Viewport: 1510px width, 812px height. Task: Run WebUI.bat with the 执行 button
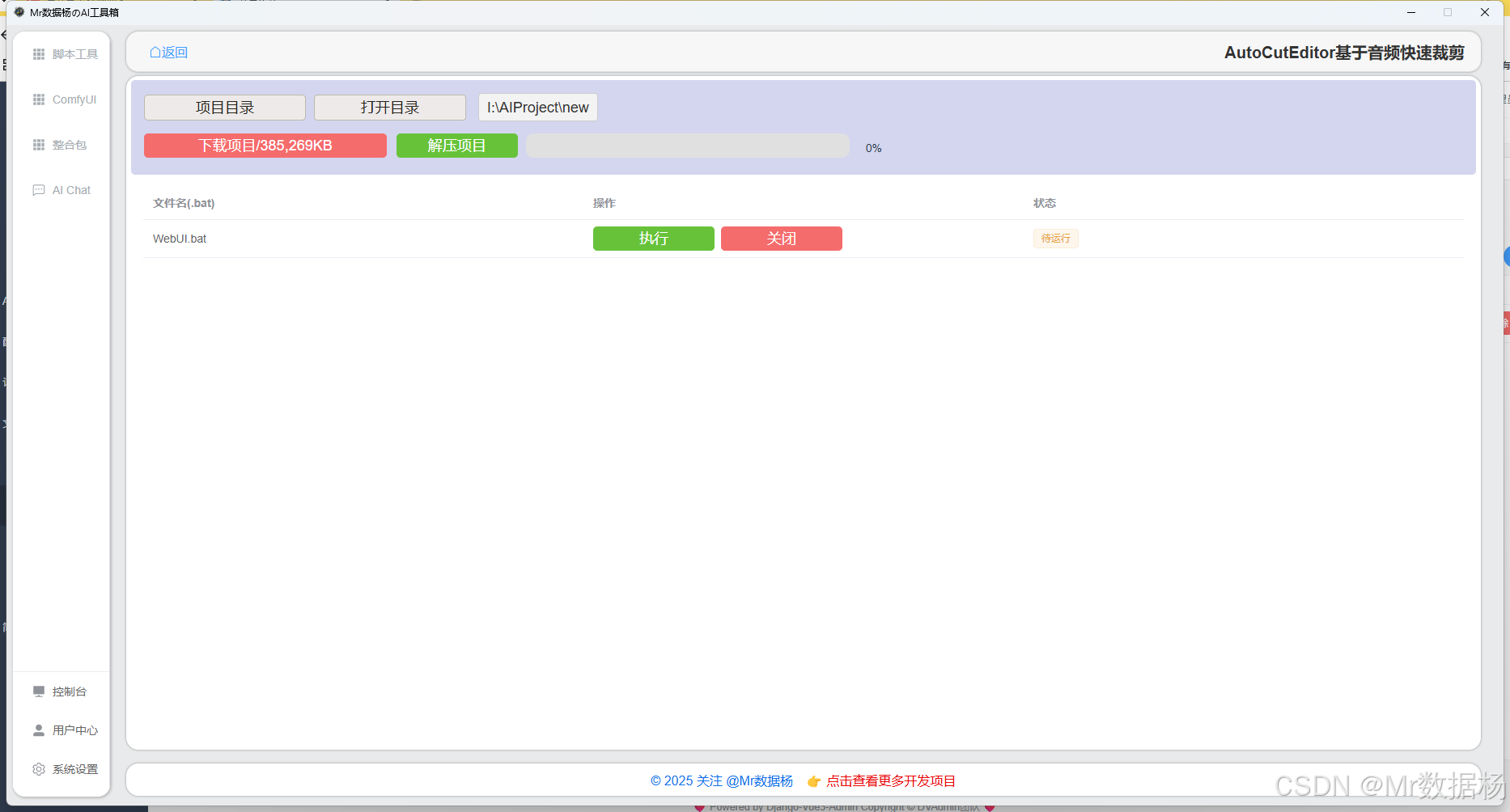[654, 239]
